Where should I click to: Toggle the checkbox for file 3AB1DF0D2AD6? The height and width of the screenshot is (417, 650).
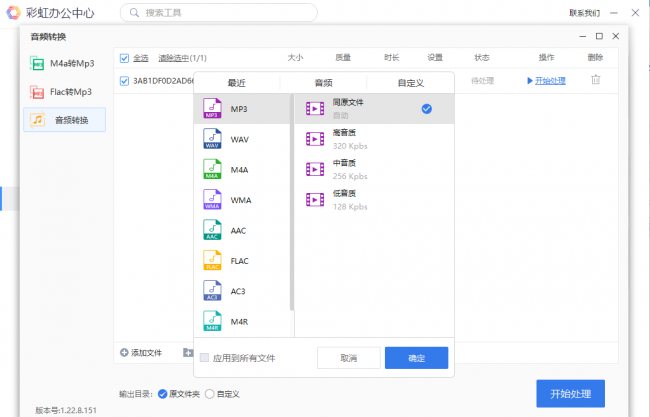pyautogui.click(x=124, y=81)
